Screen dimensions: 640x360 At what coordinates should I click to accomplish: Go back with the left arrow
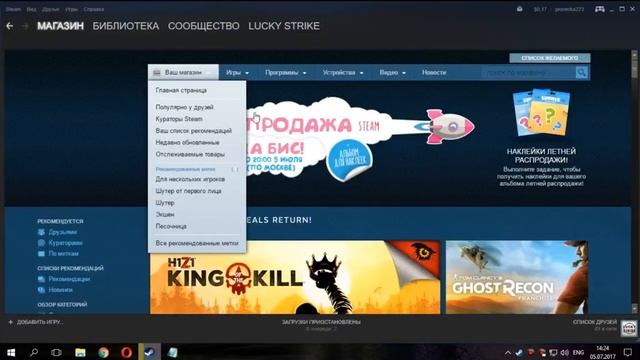click(9, 26)
